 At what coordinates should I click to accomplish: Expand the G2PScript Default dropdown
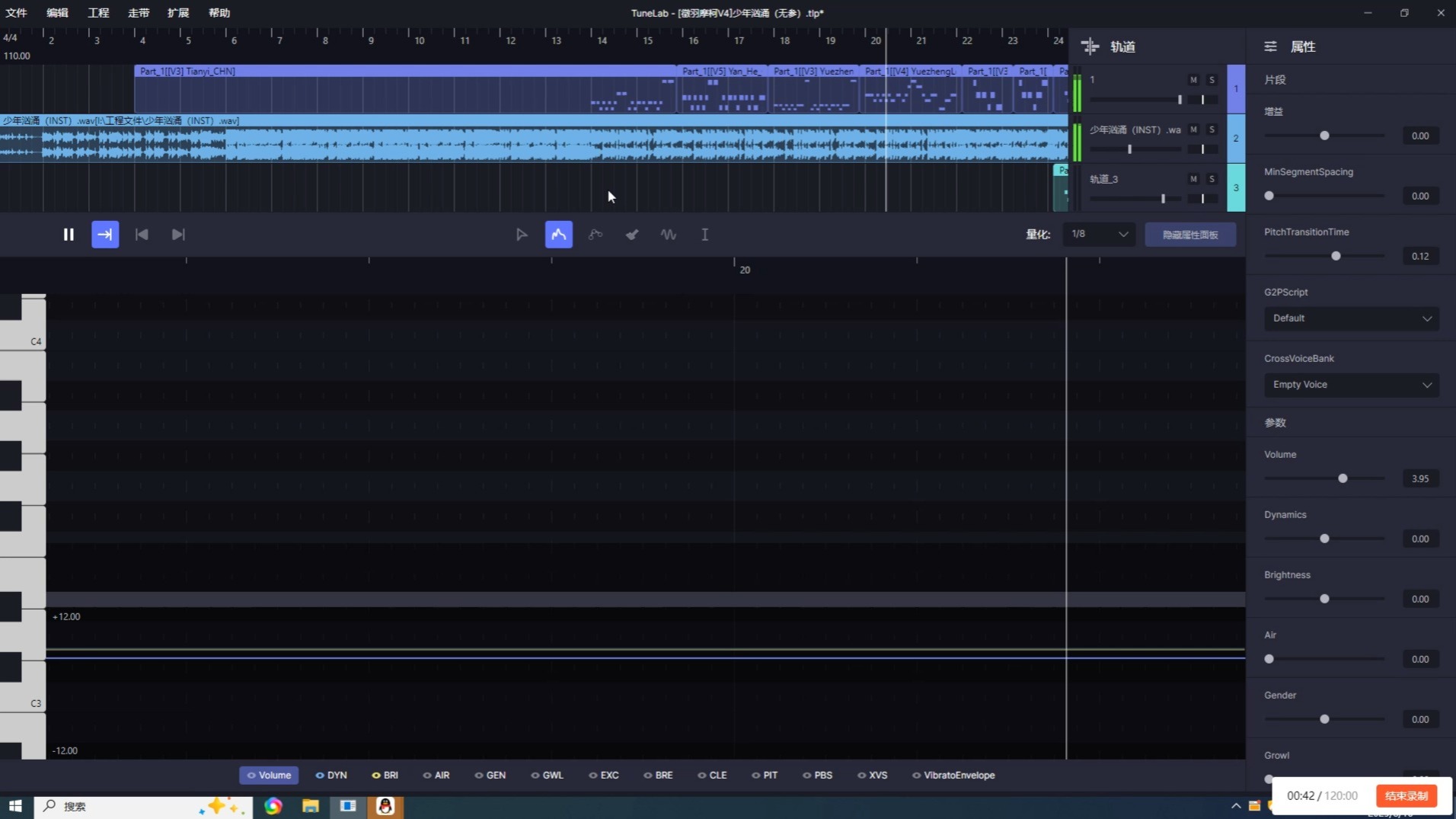pyautogui.click(x=1352, y=318)
